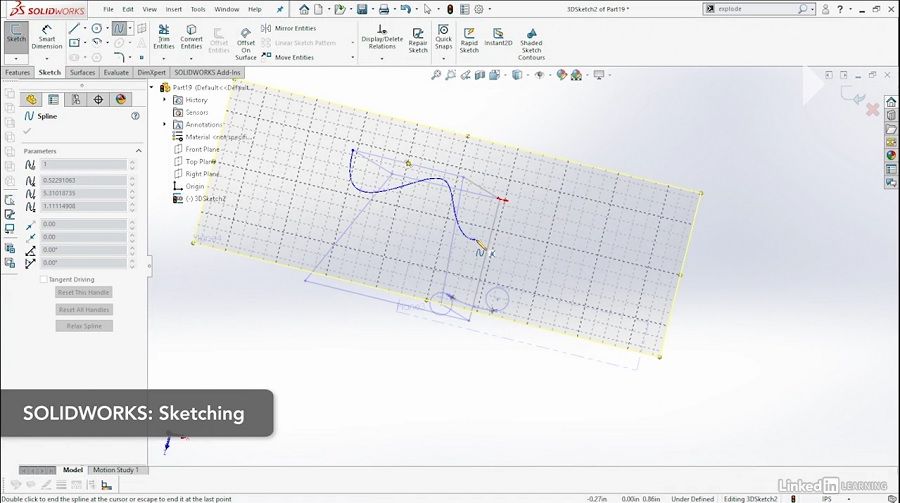Expand the History tree node
The height and width of the screenshot is (503, 900).
(x=165, y=100)
